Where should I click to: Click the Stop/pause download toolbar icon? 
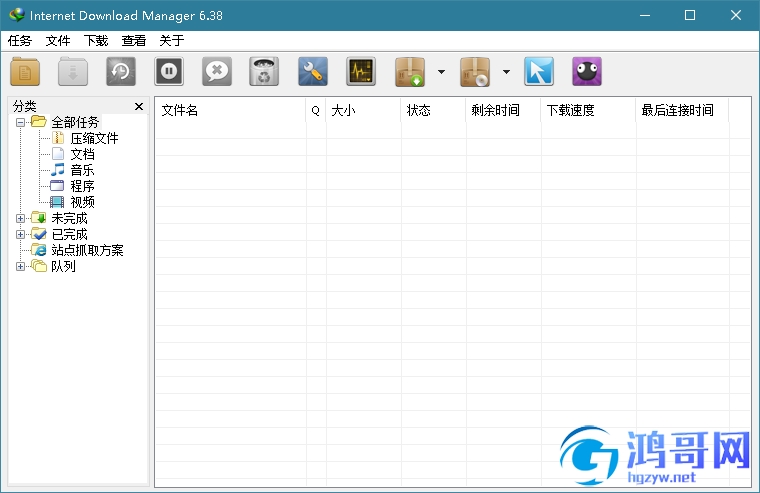tap(169, 72)
